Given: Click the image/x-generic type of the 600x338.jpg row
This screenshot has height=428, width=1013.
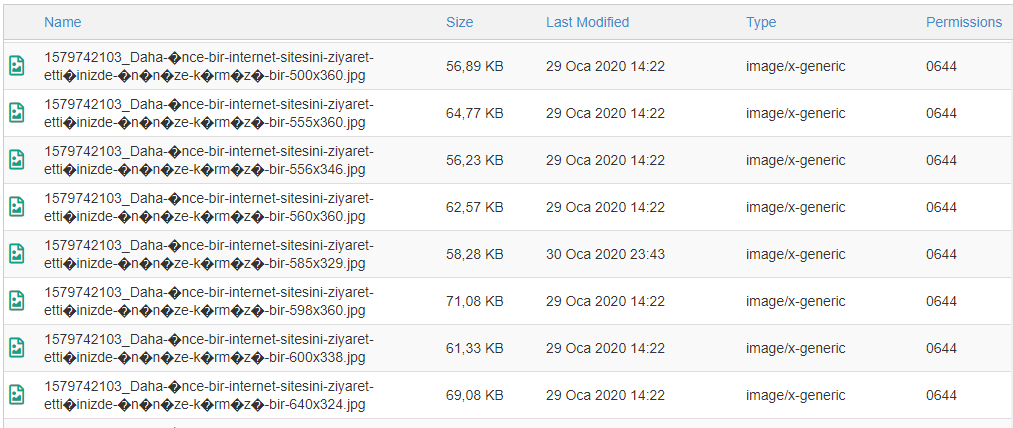Looking at the screenshot, I should [x=795, y=348].
